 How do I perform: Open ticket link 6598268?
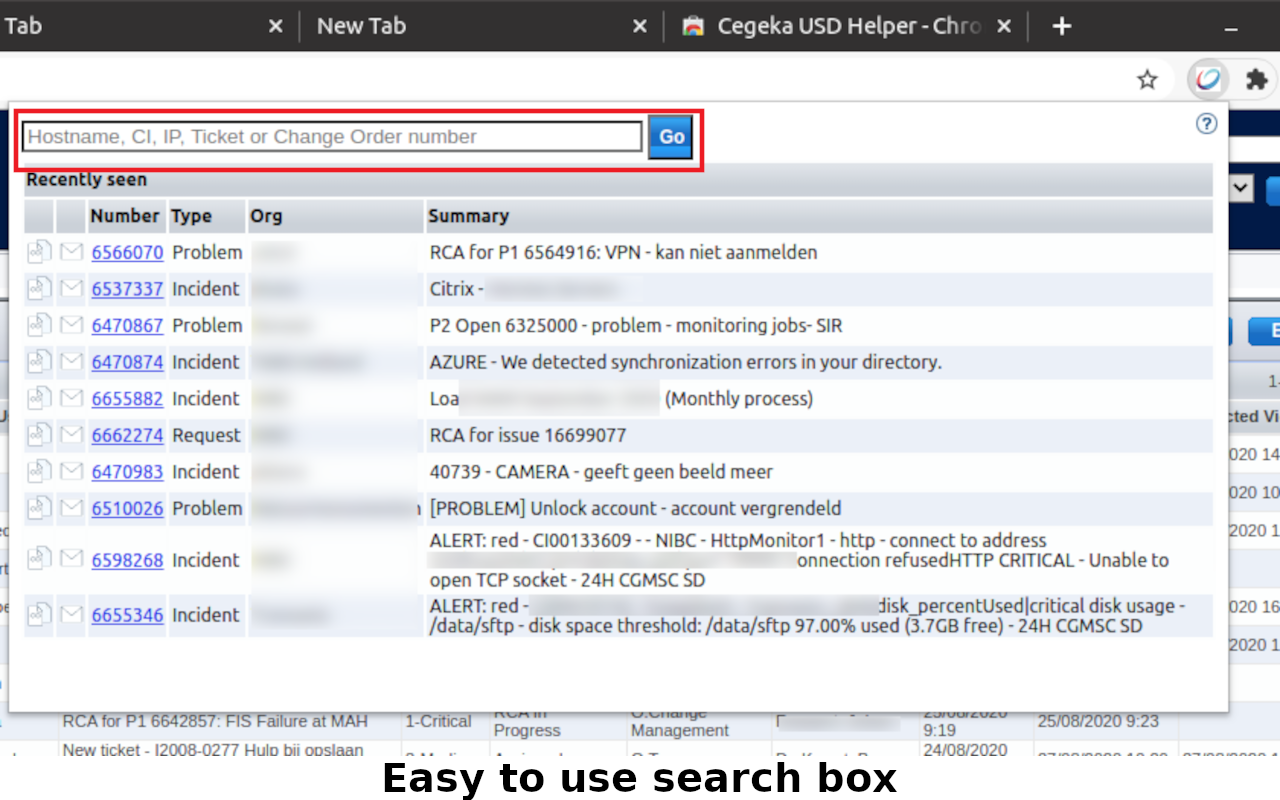pyautogui.click(x=127, y=560)
